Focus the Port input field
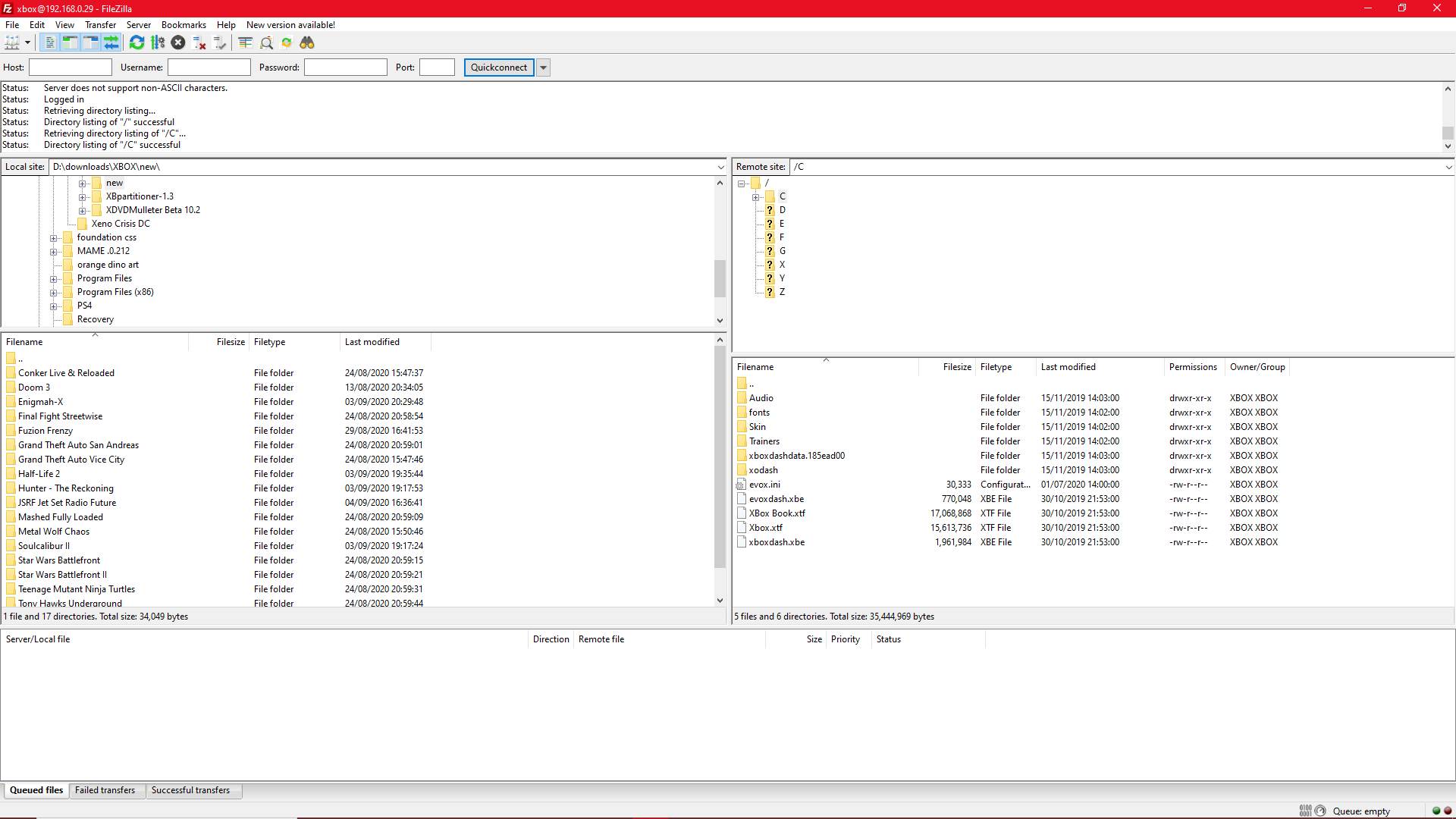This screenshot has width=1456, height=819. coord(438,67)
